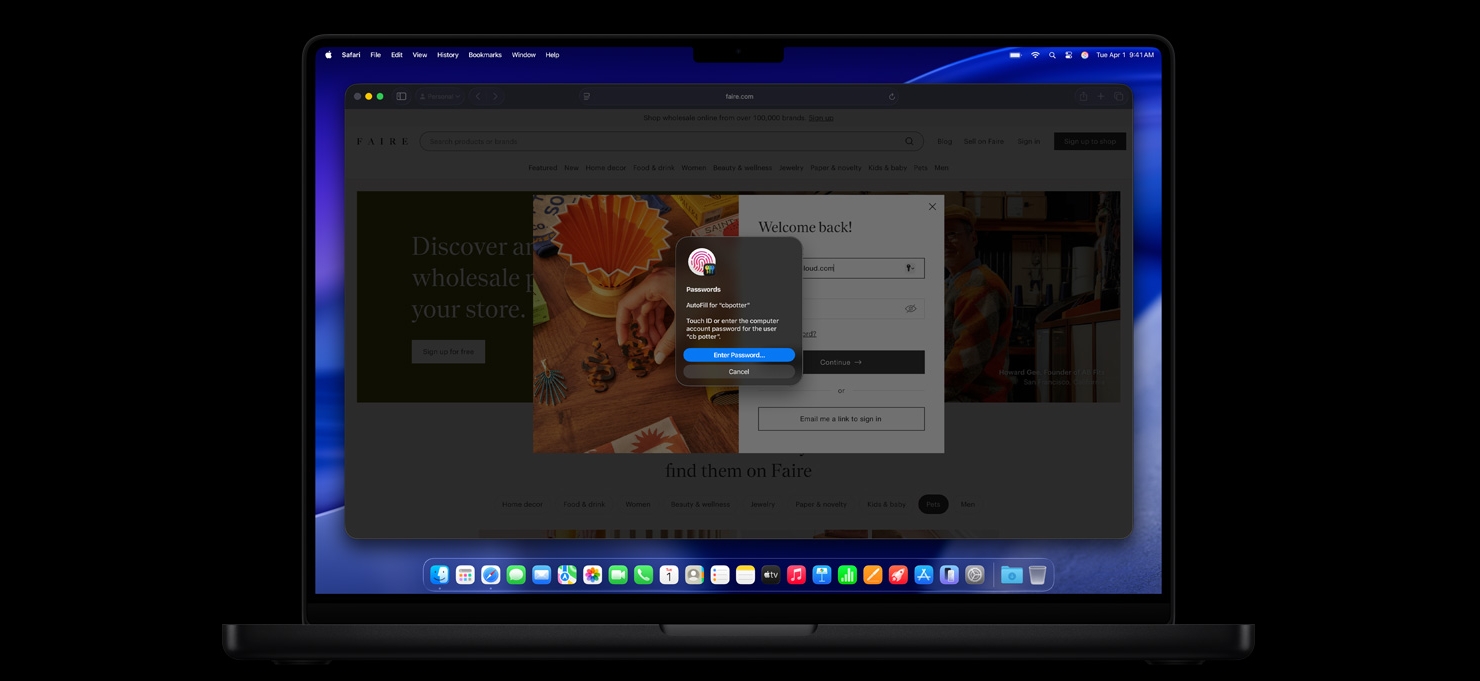The width and height of the screenshot is (1480, 681).
Task: Click the search magnifier in Faire search bar
Action: click(909, 141)
